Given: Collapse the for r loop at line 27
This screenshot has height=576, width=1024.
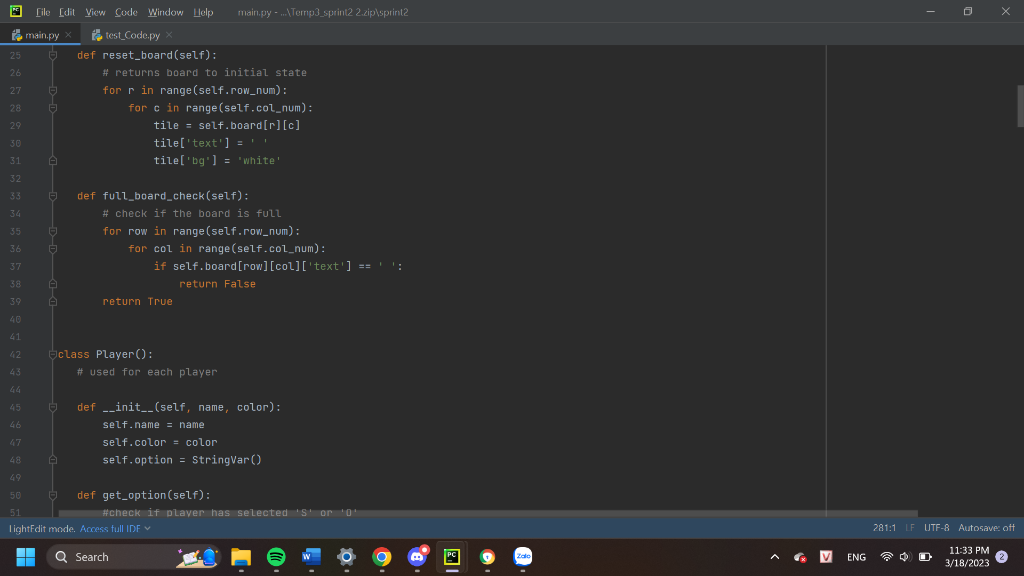Looking at the screenshot, I should pyautogui.click(x=53, y=91).
